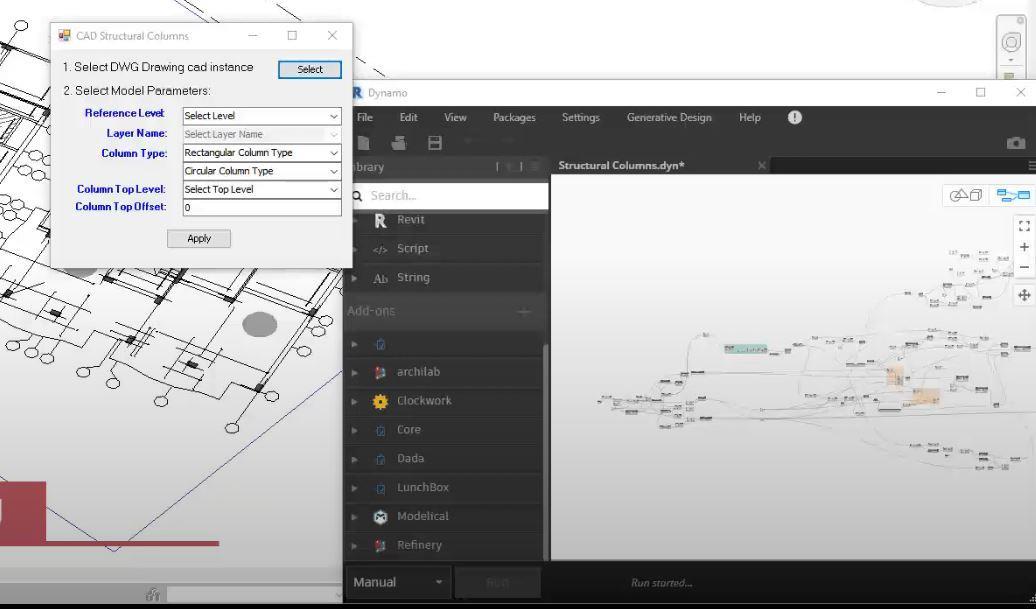Viewport: 1036px width, 609px height.
Task: Click the Refinery package icon
Action: 381,546
